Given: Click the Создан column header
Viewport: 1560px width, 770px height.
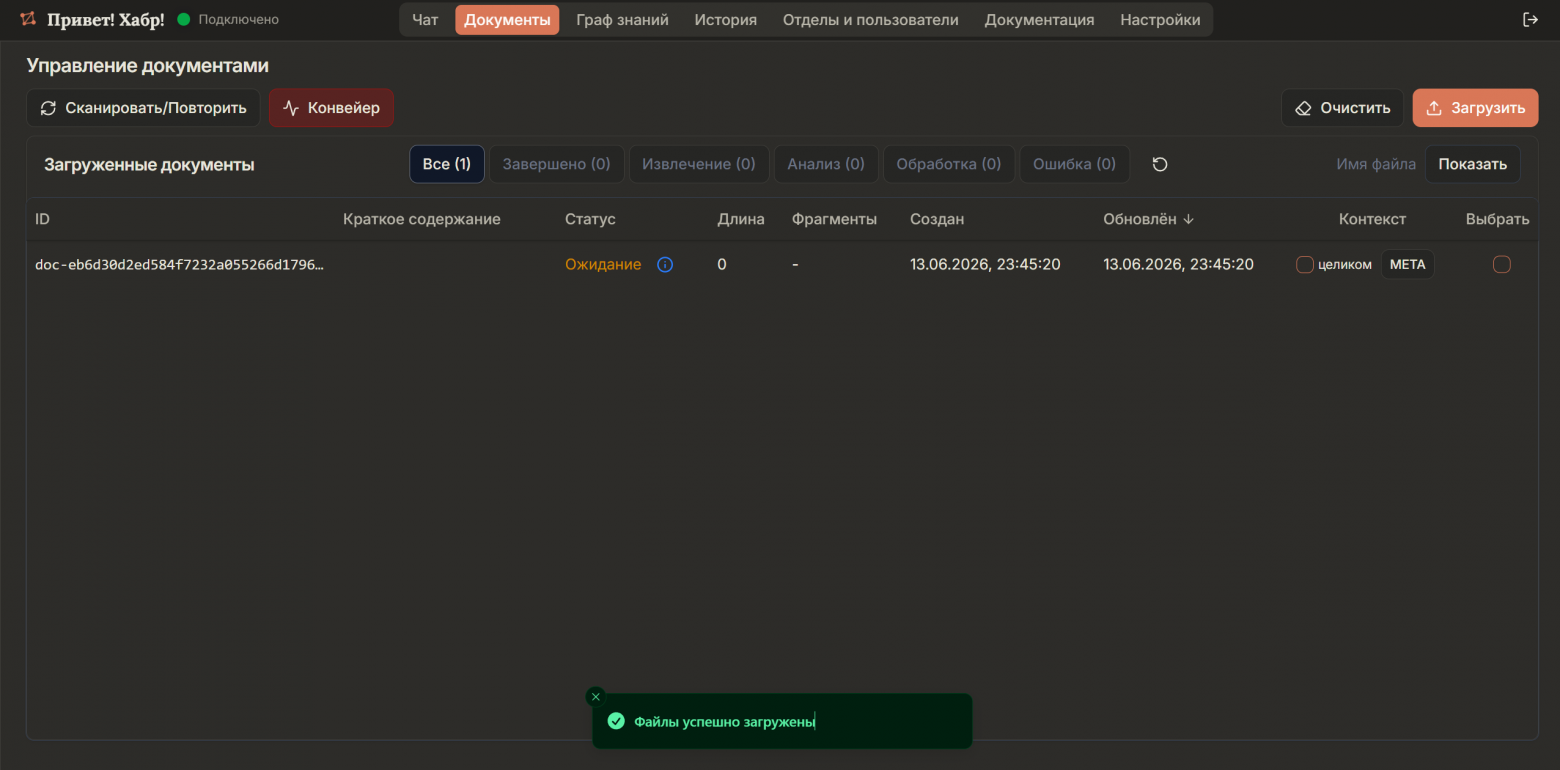Looking at the screenshot, I should [937, 219].
